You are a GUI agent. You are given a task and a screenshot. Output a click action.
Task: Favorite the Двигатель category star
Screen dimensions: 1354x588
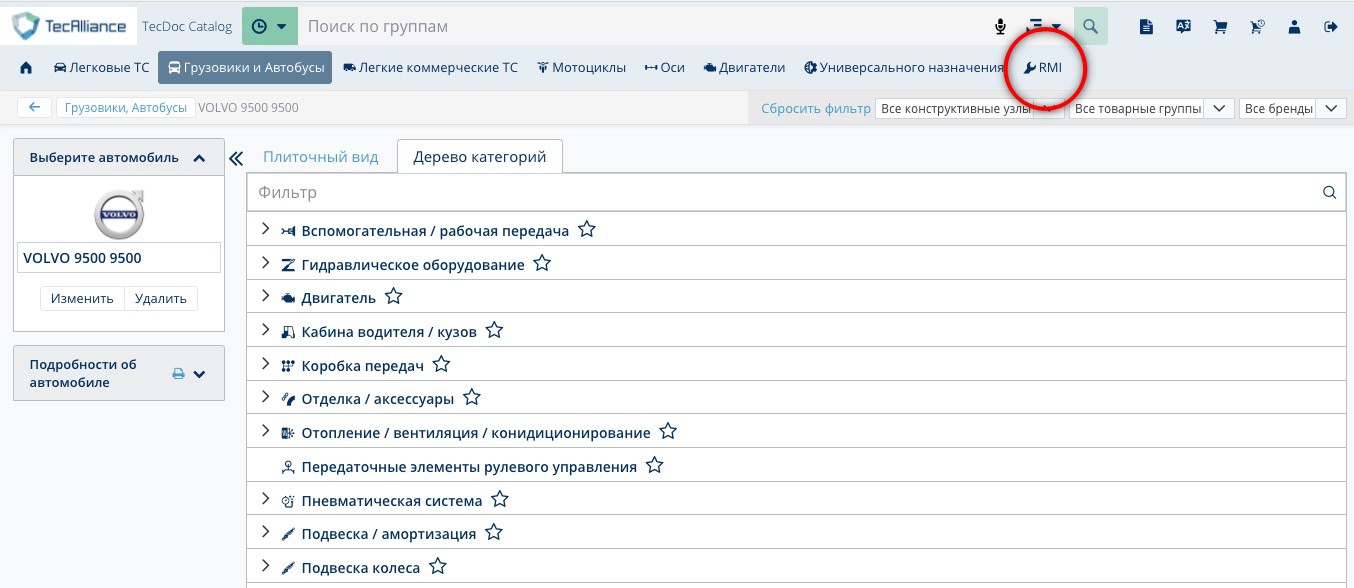394,297
